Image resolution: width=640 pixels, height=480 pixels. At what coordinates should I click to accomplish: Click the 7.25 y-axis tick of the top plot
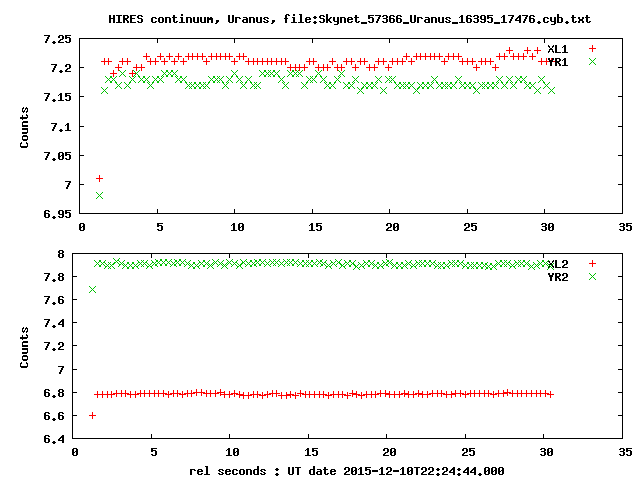(x=58, y=39)
